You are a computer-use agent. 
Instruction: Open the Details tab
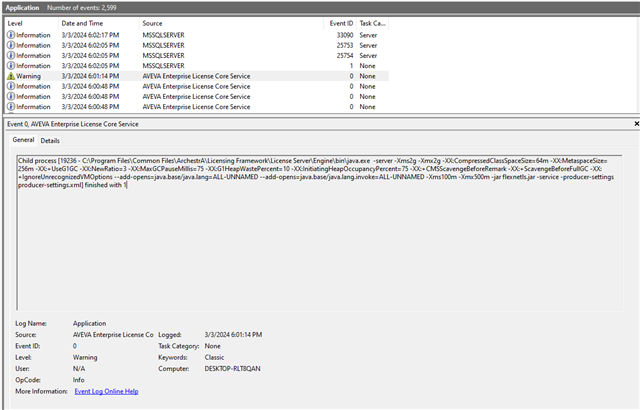[x=50, y=141]
